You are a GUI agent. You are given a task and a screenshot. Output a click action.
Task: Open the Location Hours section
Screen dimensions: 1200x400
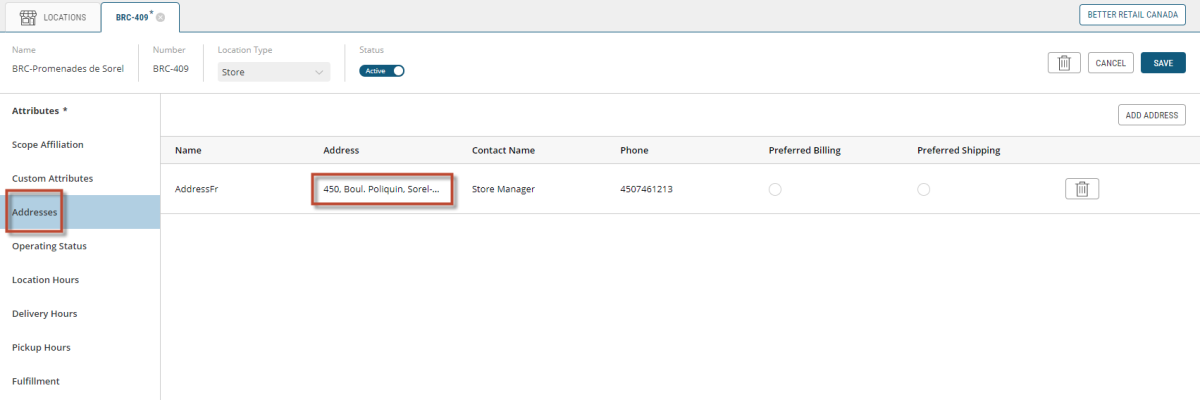pyautogui.click(x=45, y=280)
